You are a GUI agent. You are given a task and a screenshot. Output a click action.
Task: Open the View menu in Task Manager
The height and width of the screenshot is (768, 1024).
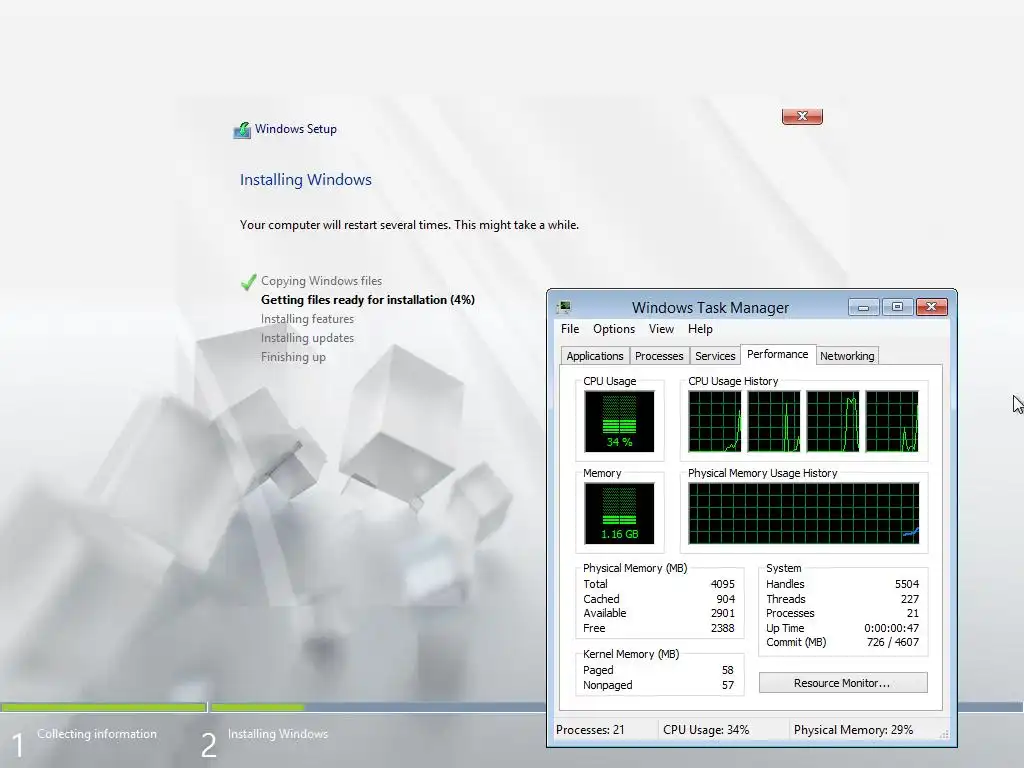pos(661,329)
